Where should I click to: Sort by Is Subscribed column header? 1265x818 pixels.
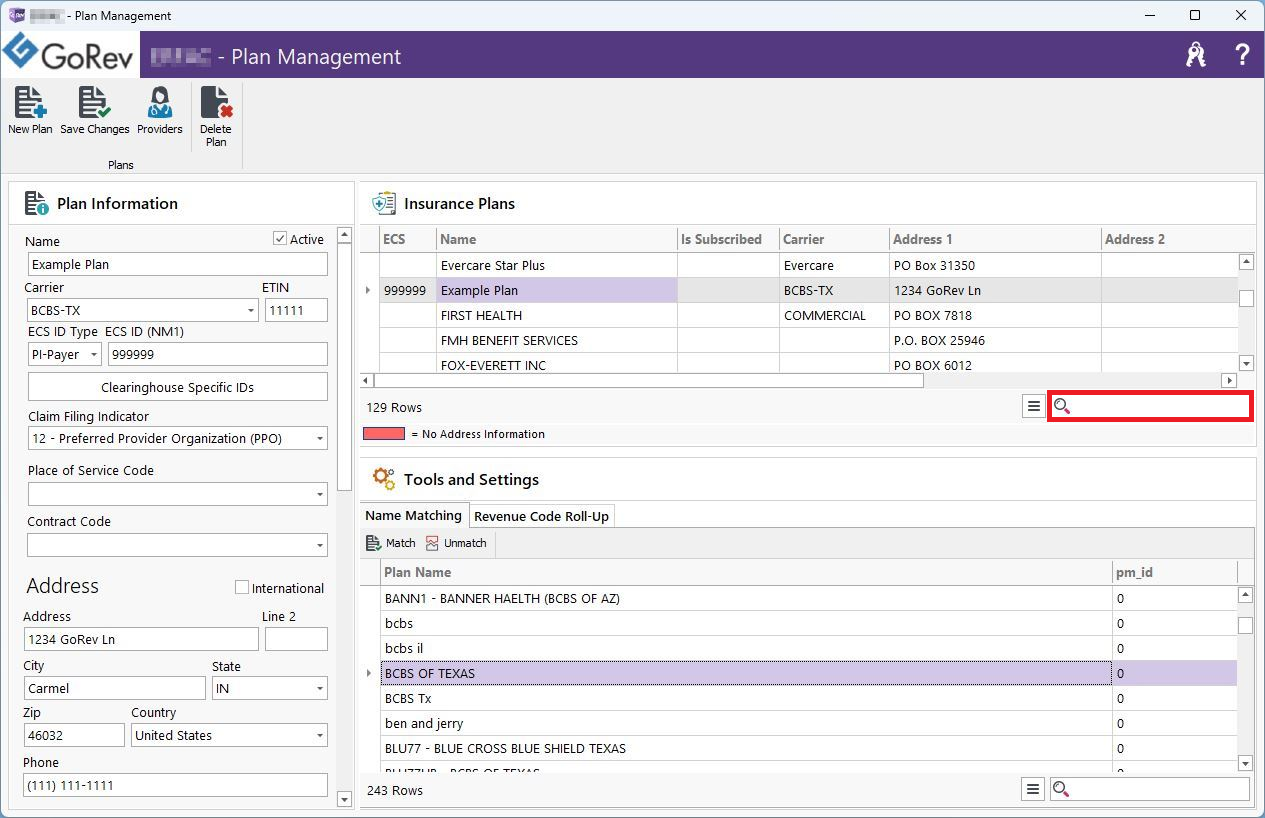[728, 239]
